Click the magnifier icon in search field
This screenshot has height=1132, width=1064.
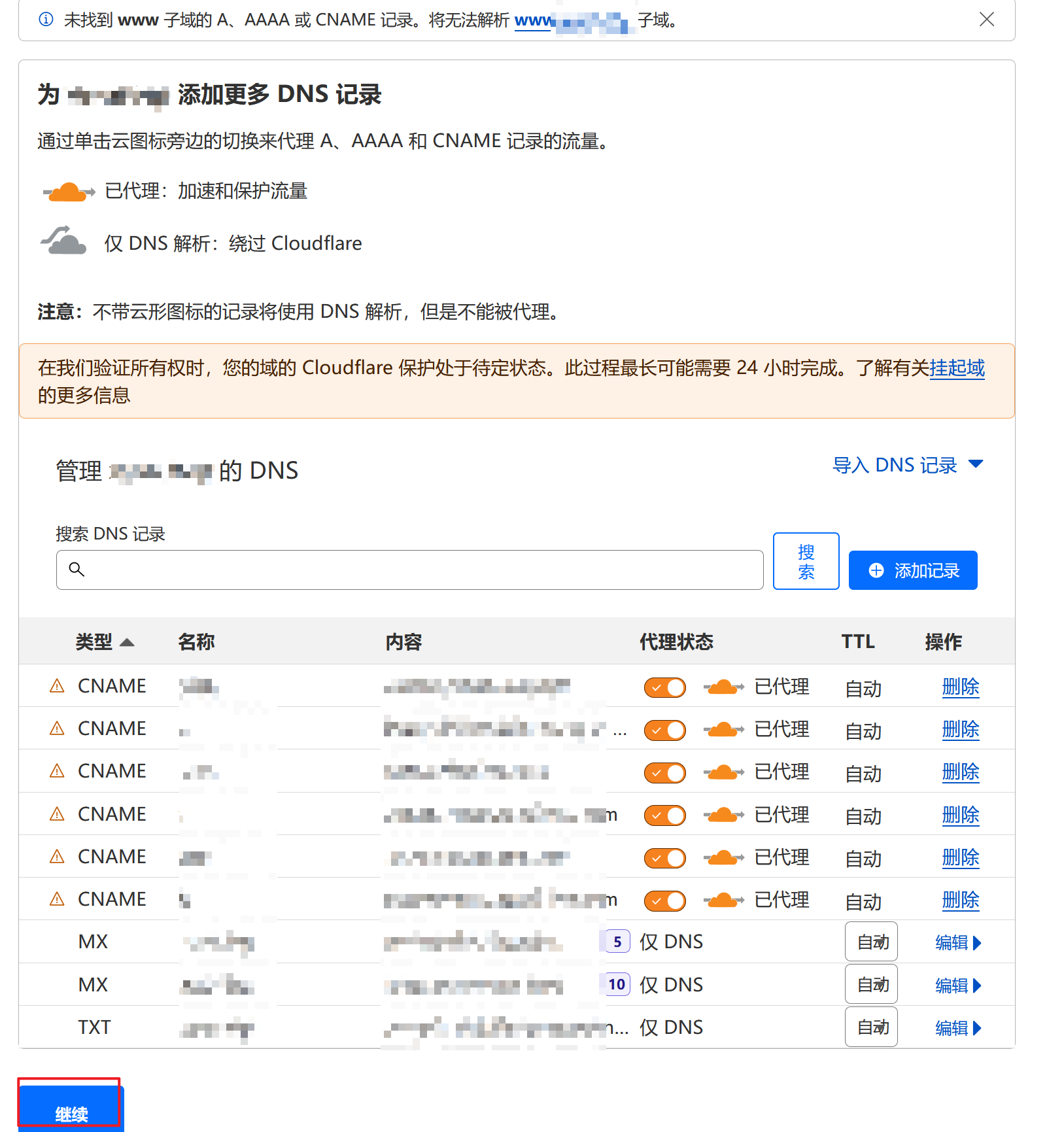[x=77, y=570]
